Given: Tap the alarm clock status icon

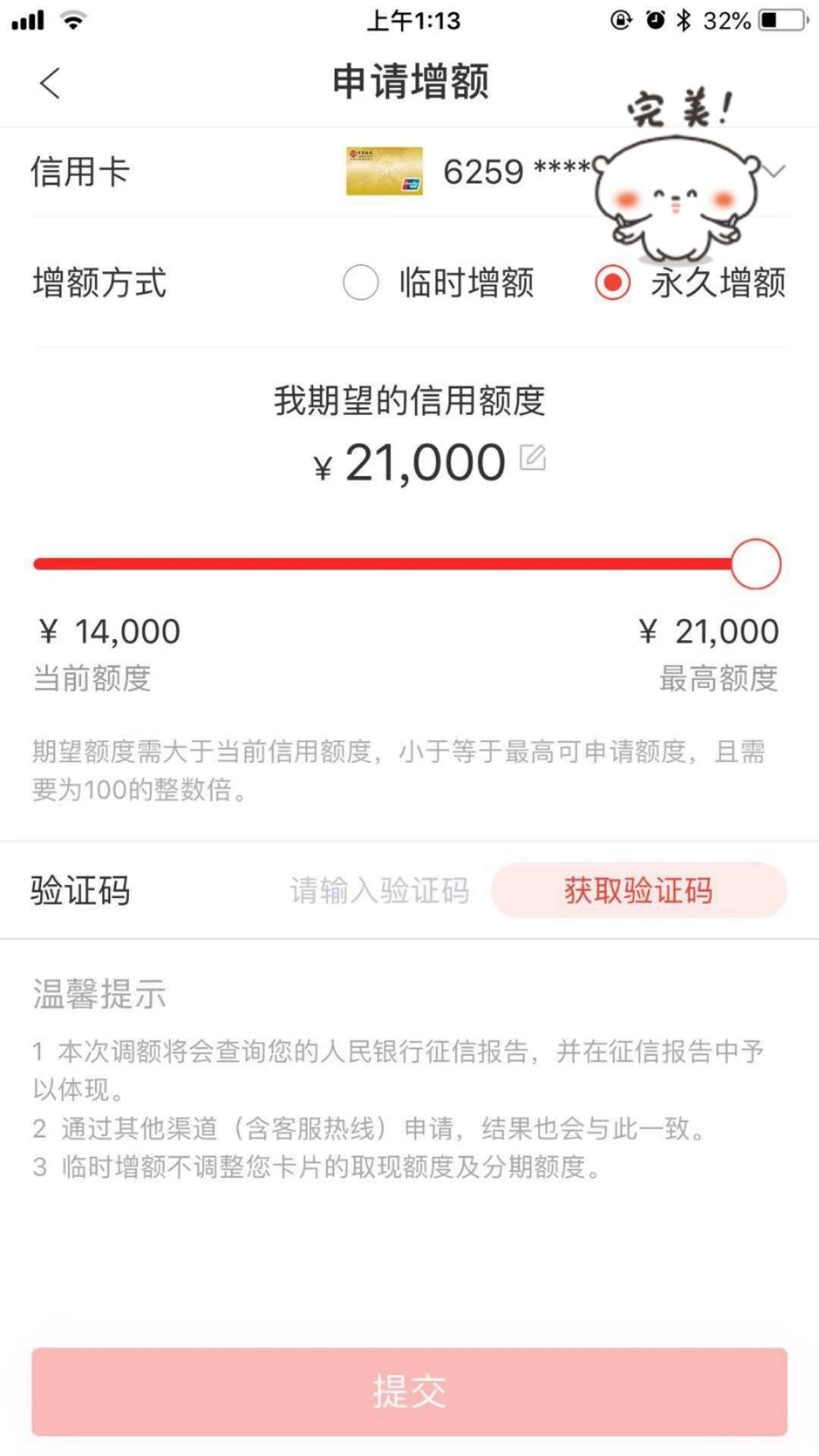Looking at the screenshot, I should pos(654,20).
